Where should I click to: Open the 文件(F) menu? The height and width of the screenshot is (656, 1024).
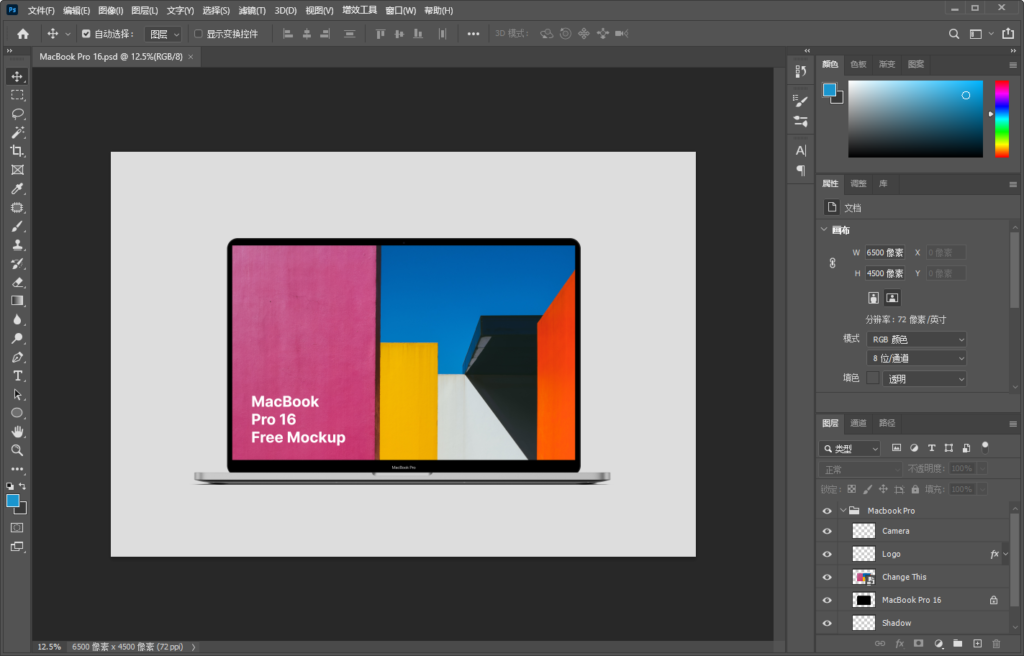tap(41, 10)
